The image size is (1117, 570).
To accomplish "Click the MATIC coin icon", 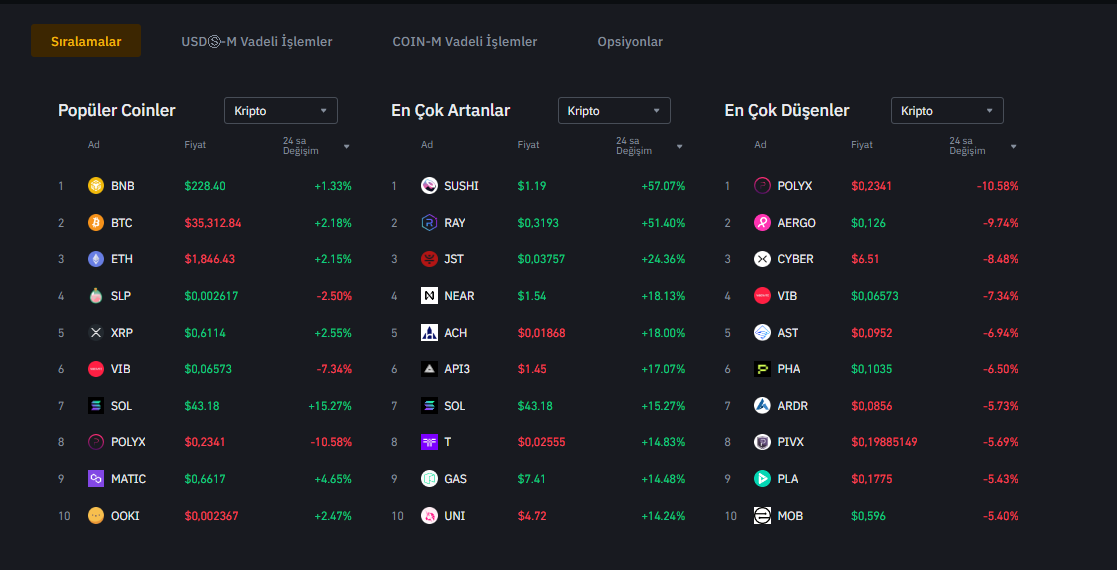I will coord(96,479).
